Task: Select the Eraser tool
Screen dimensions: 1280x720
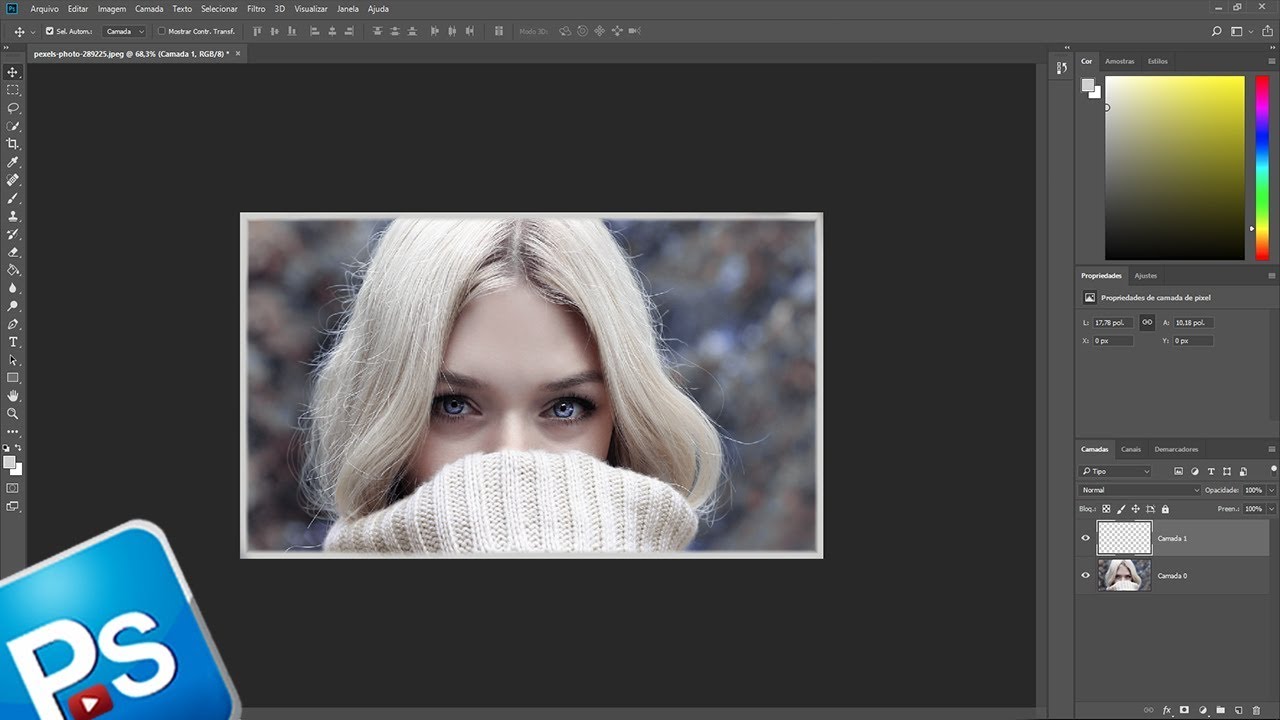Action: click(13, 252)
